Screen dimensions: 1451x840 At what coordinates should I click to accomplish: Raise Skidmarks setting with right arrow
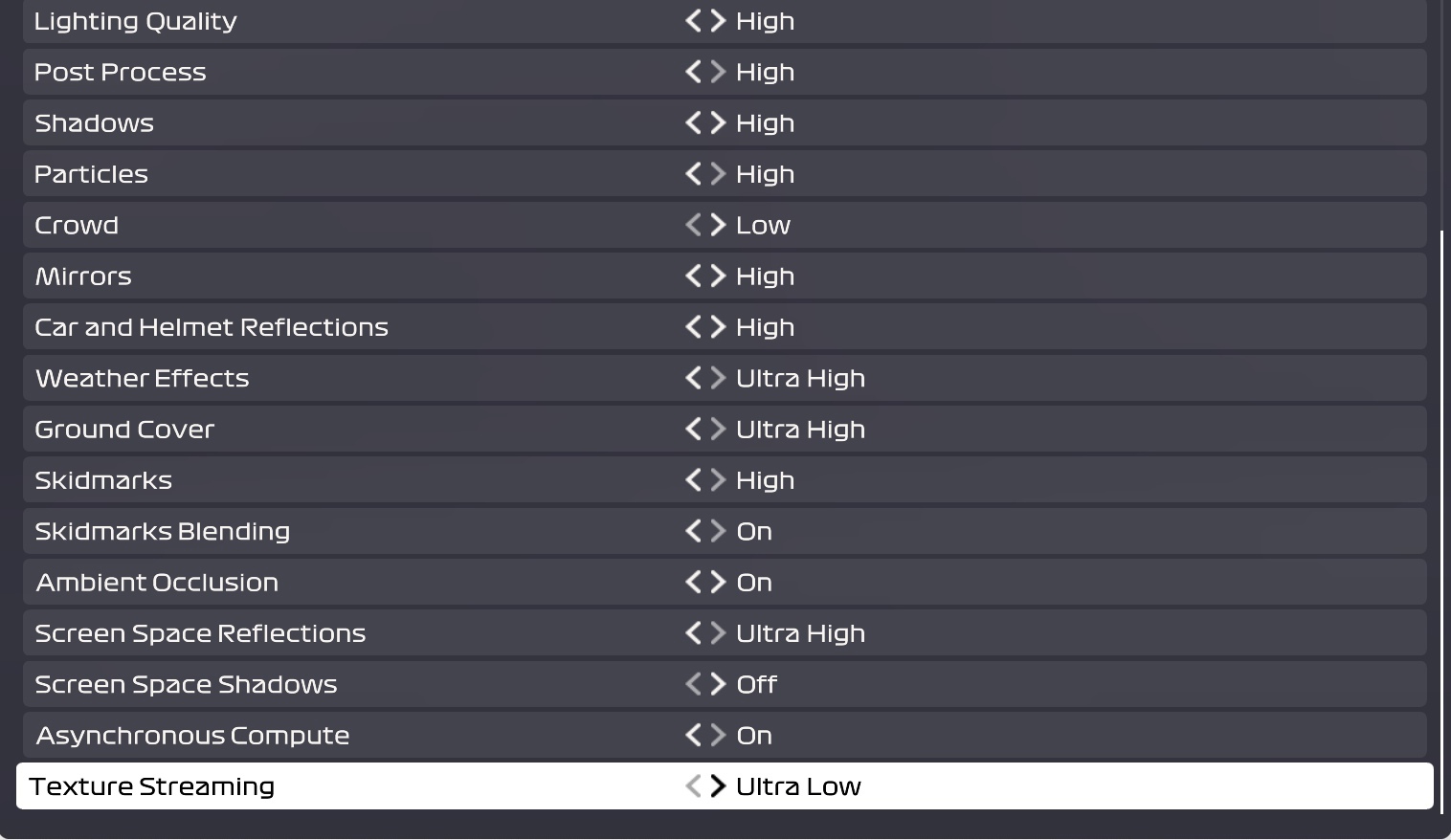point(718,480)
